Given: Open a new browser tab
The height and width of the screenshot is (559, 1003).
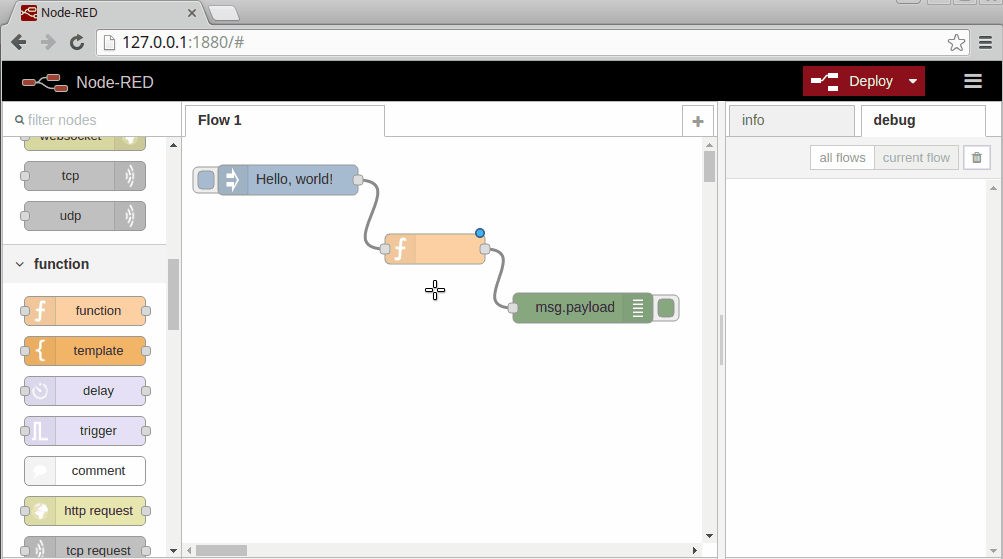Looking at the screenshot, I should click(x=223, y=13).
